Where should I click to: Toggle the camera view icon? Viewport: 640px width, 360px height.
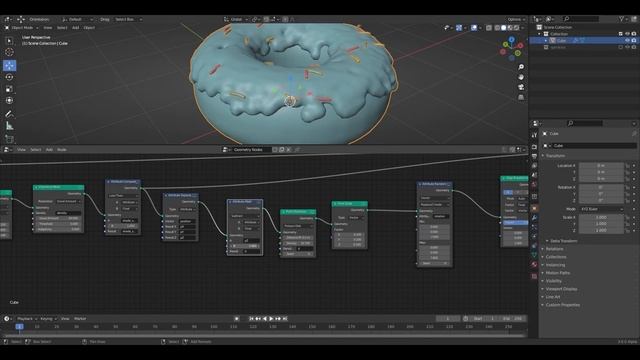pos(521,87)
